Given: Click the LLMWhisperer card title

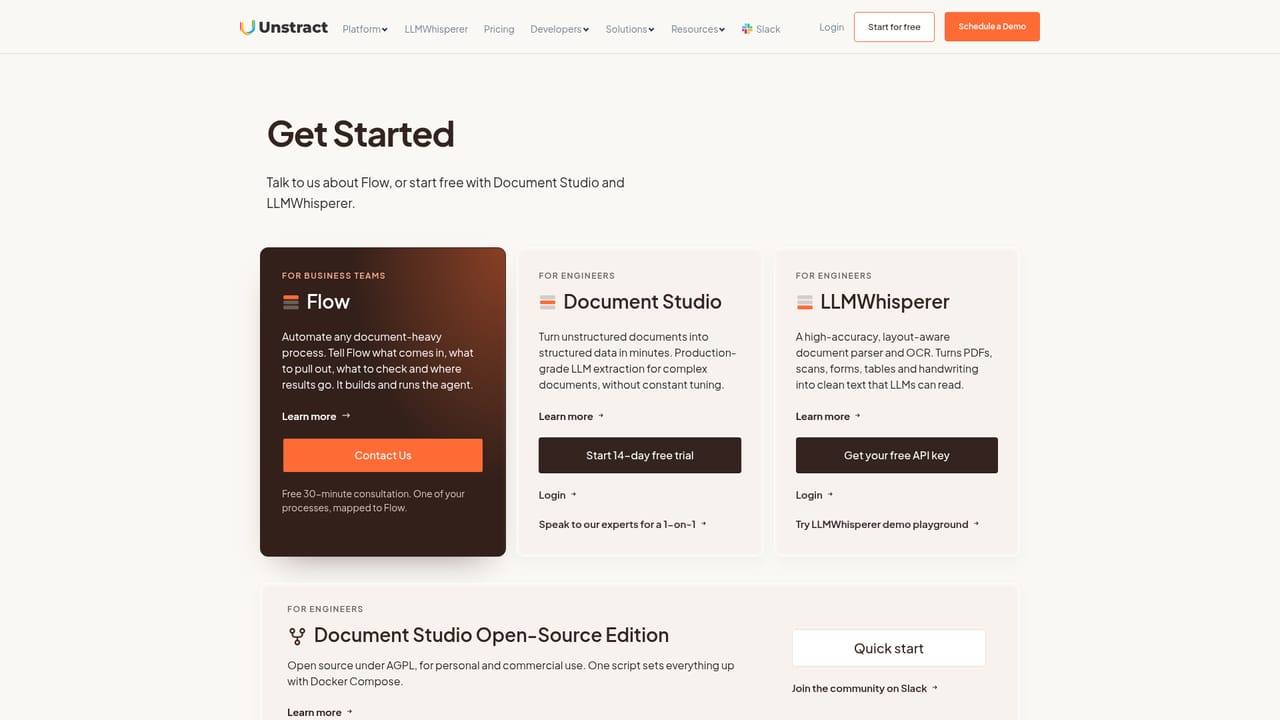Looking at the screenshot, I should click(885, 302).
